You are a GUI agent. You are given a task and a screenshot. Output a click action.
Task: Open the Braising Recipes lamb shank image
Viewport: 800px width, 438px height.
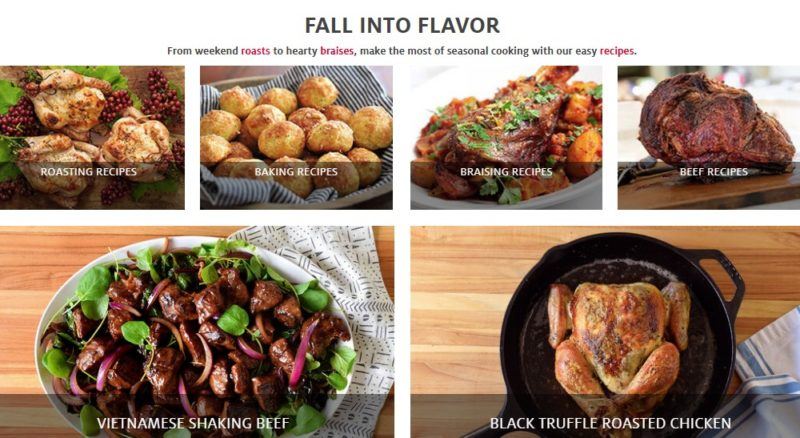pos(506,137)
